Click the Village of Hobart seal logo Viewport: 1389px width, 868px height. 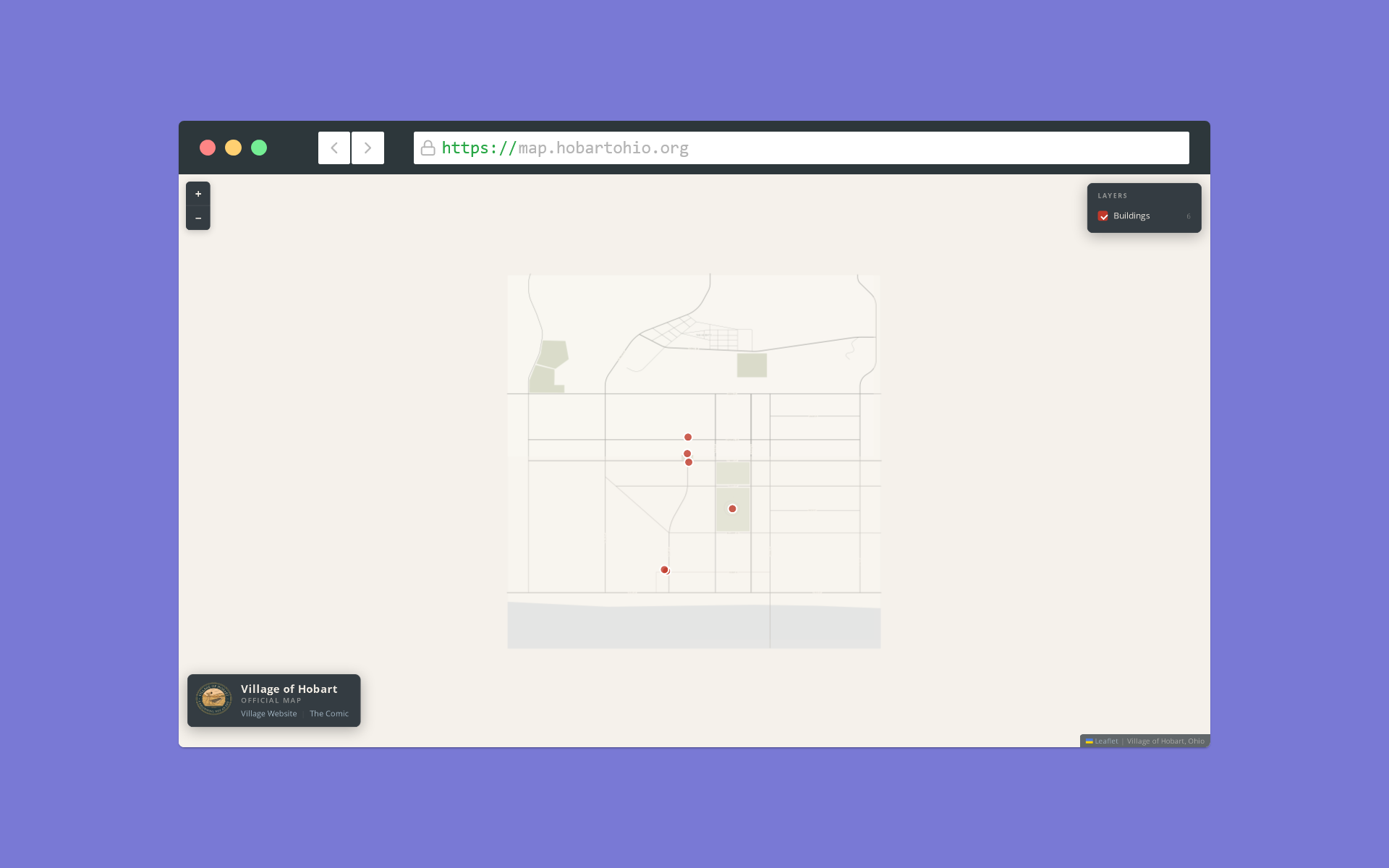213,699
